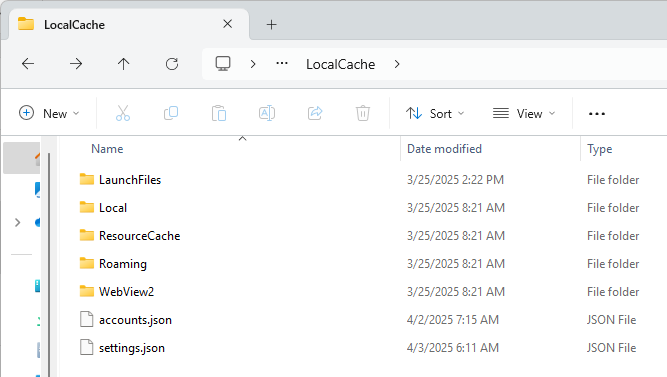Close the LocalCache tab

click(x=228, y=24)
